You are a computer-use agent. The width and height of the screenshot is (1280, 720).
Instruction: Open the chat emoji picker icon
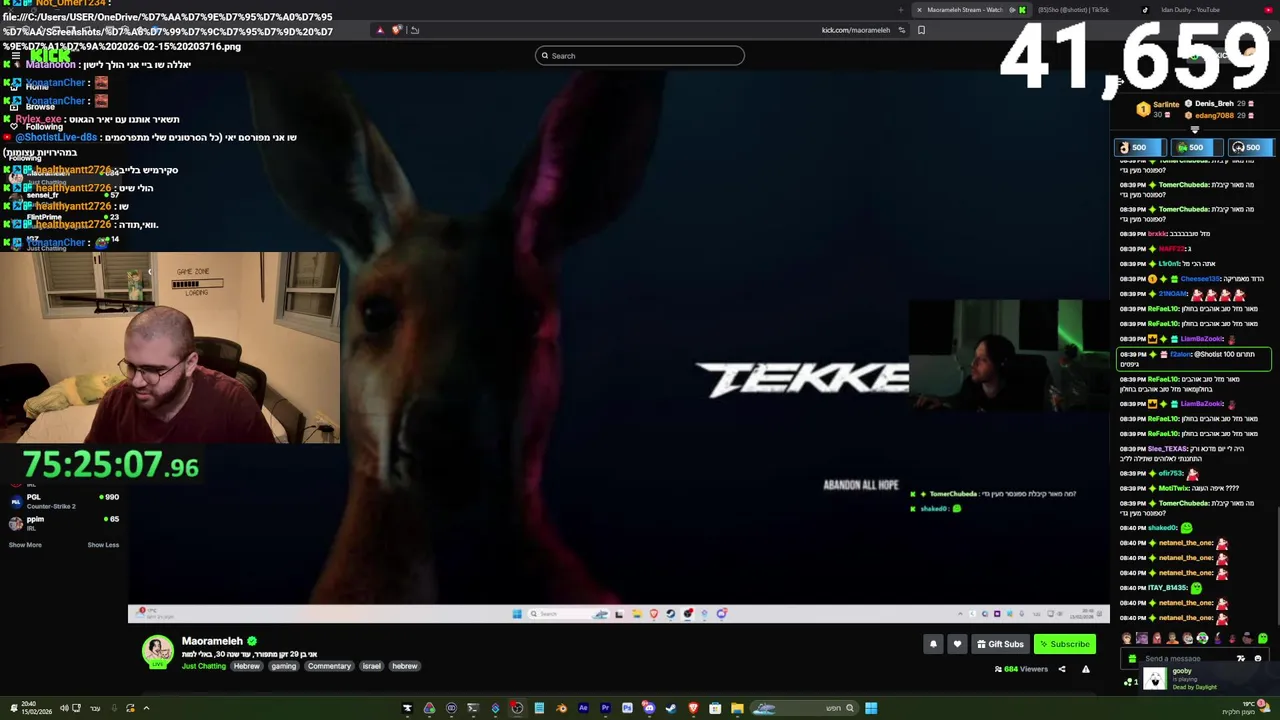[x=1258, y=658]
